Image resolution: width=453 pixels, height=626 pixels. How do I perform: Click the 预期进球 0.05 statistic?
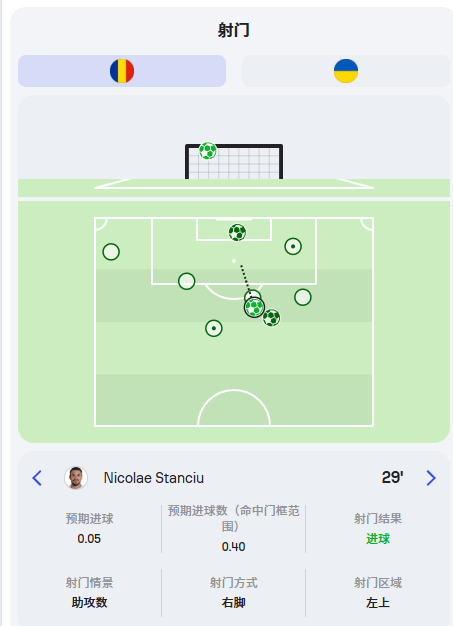pyautogui.click(x=89, y=529)
